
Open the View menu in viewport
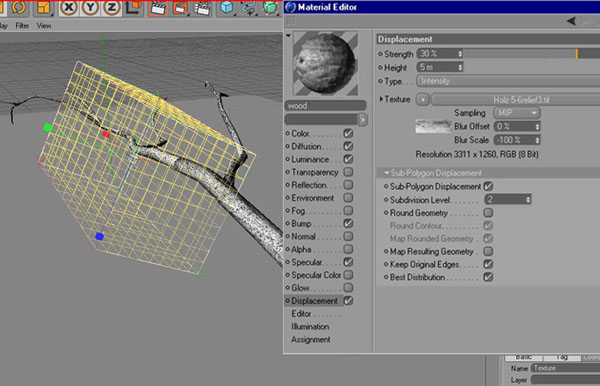[x=44, y=26]
